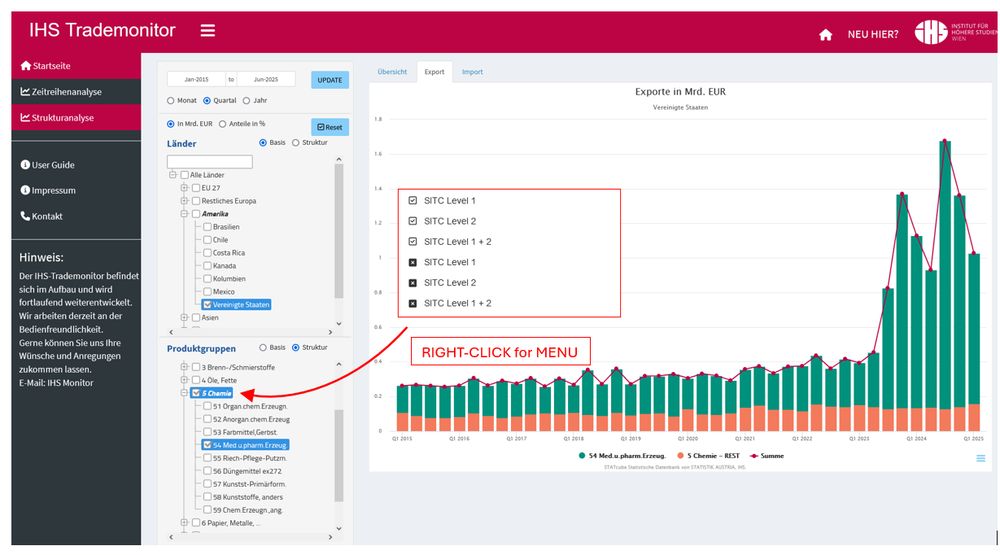Switch to the Import tab

tap(473, 72)
